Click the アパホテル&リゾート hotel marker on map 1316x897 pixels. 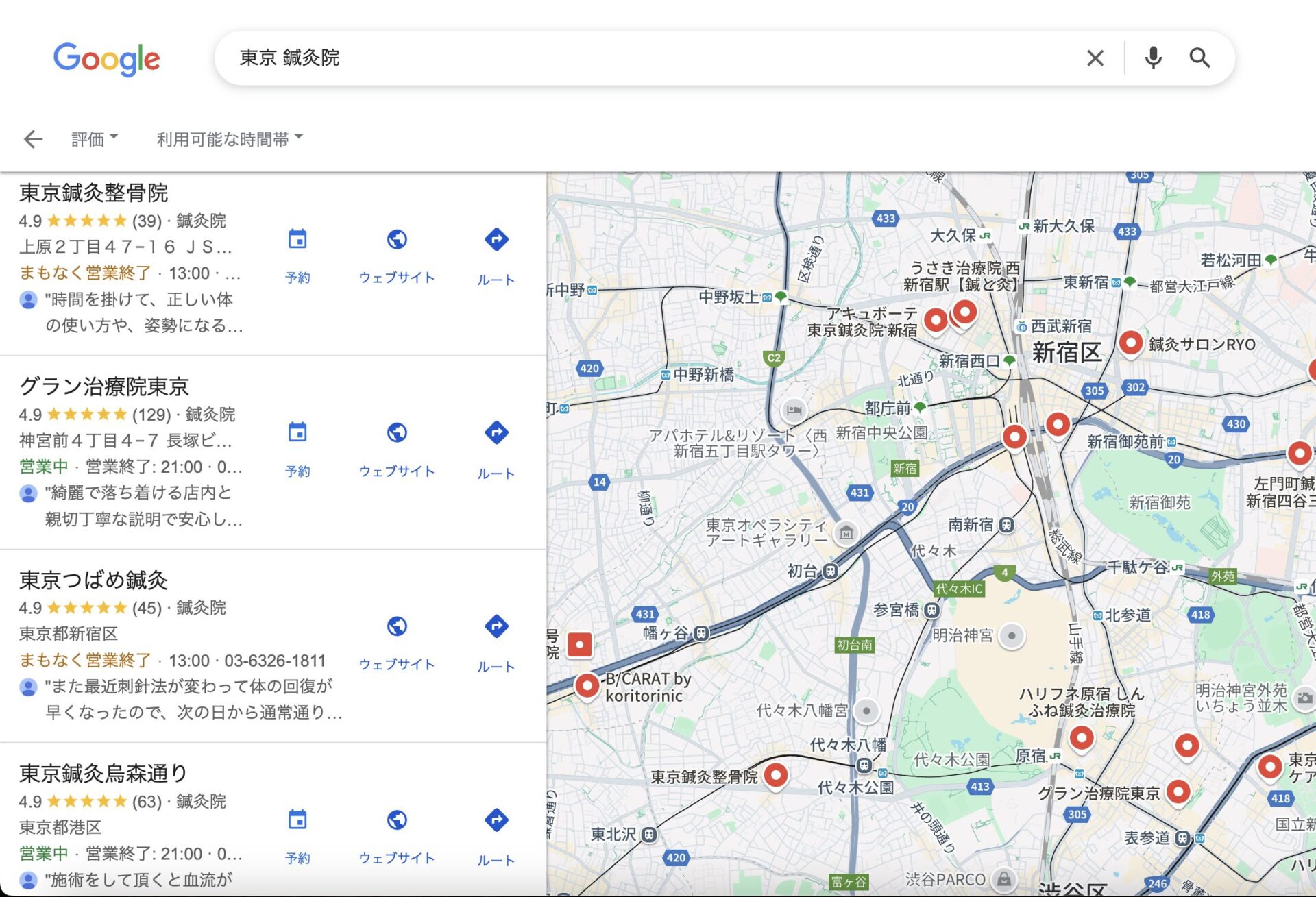coord(794,410)
